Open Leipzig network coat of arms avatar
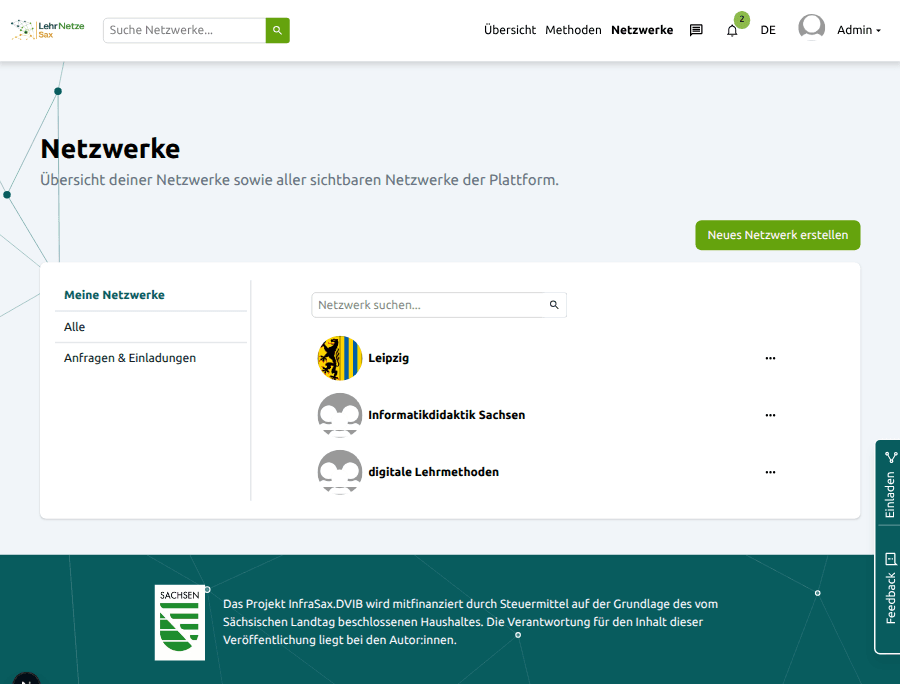The height and width of the screenshot is (684, 900). point(340,358)
